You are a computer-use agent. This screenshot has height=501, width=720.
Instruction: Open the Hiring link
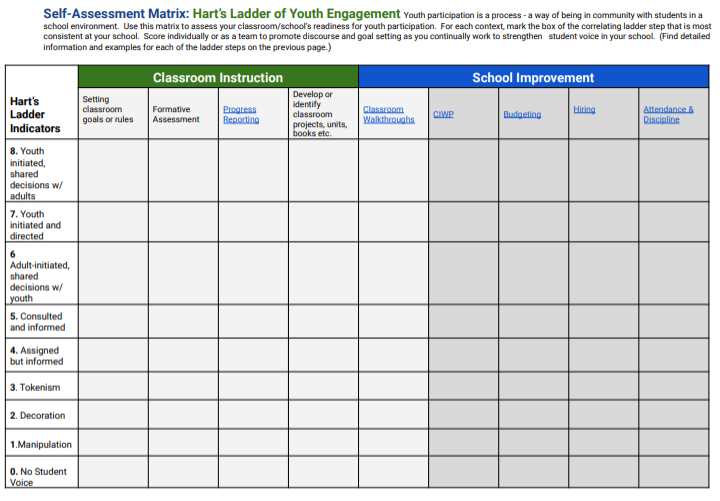pyautogui.click(x=584, y=109)
